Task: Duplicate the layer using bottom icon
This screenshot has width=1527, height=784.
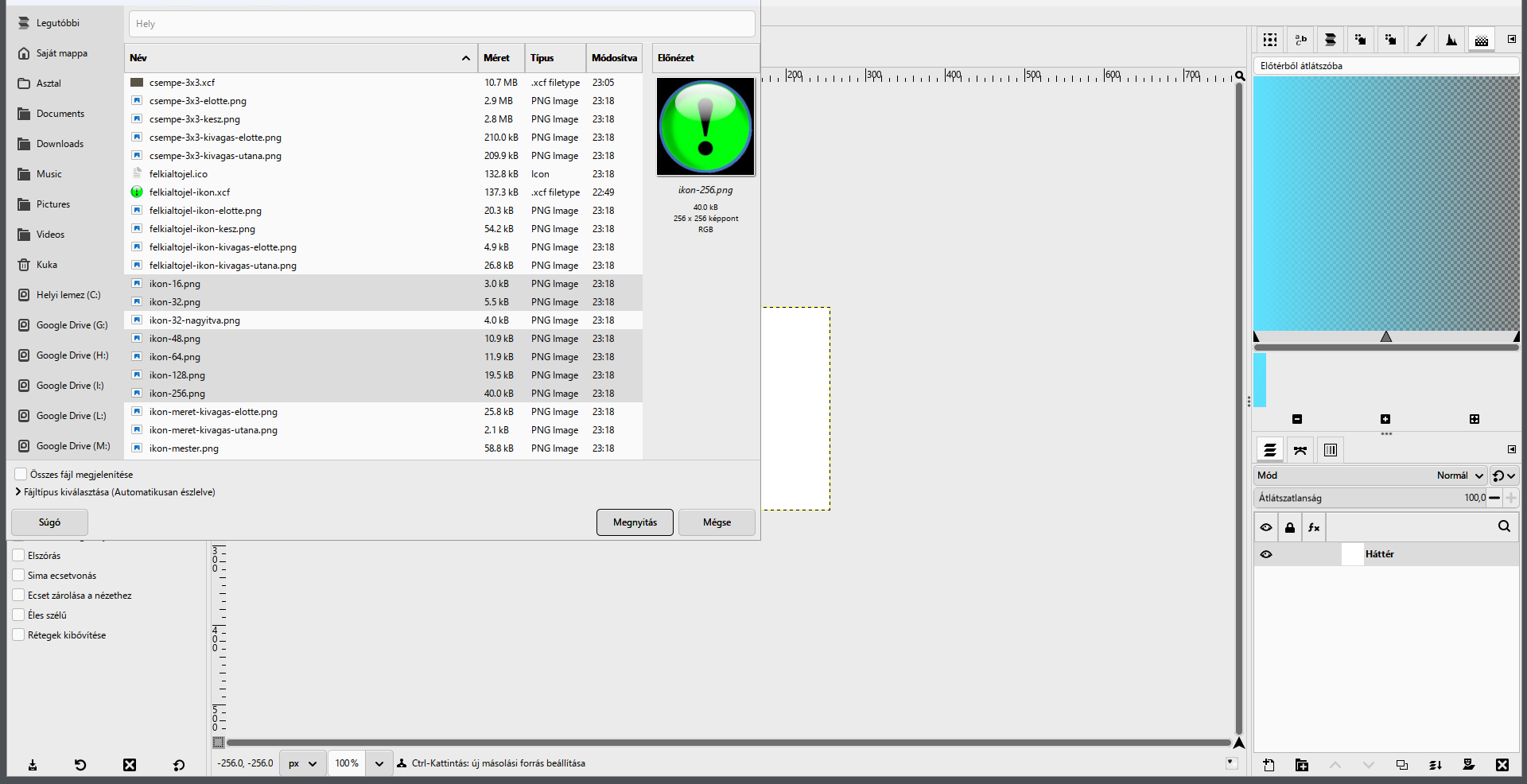Action: 1402,765
